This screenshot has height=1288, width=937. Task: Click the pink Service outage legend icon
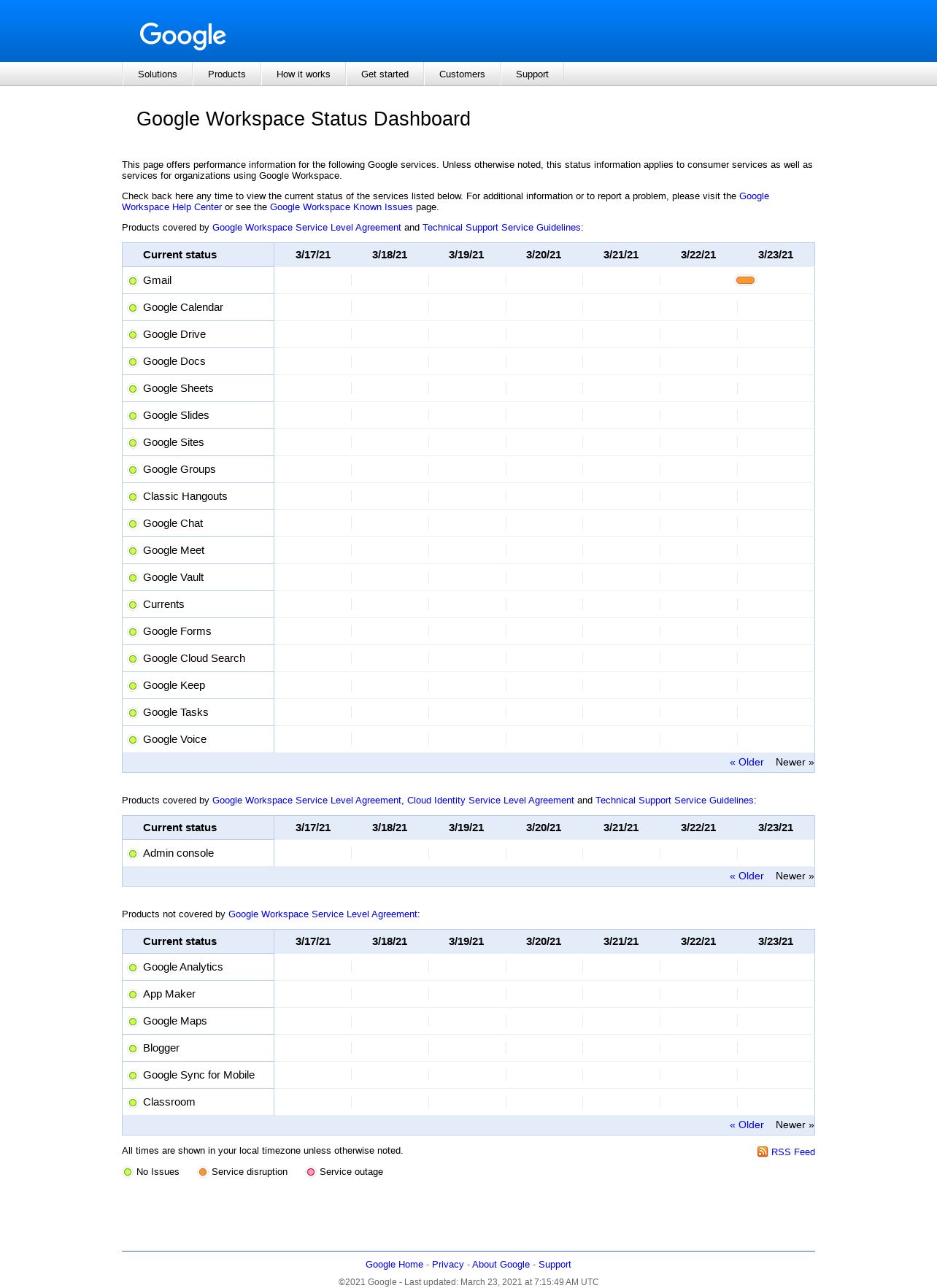(311, 1172)
